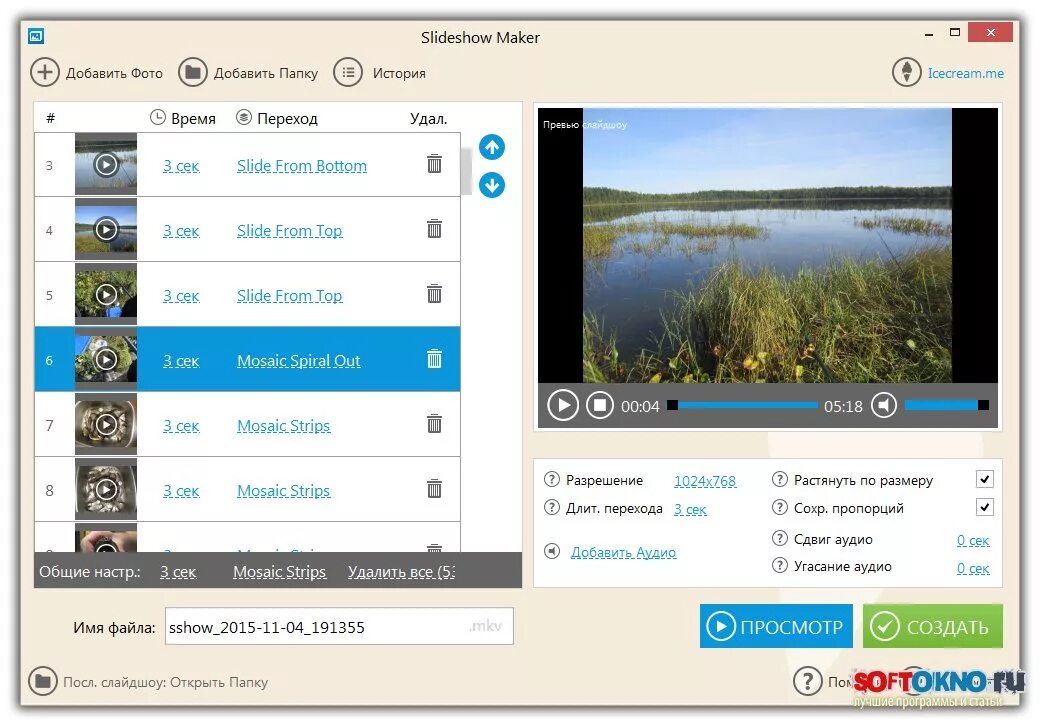Open Mosaic Spiral Out transition list
This screenshot has height=726, width=1040.
[x=298, y=361]
